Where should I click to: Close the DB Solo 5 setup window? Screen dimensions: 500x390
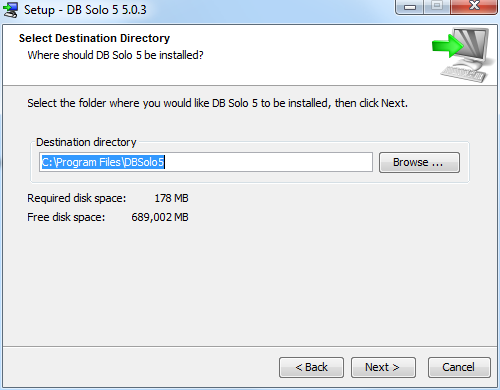click(474, 7)
